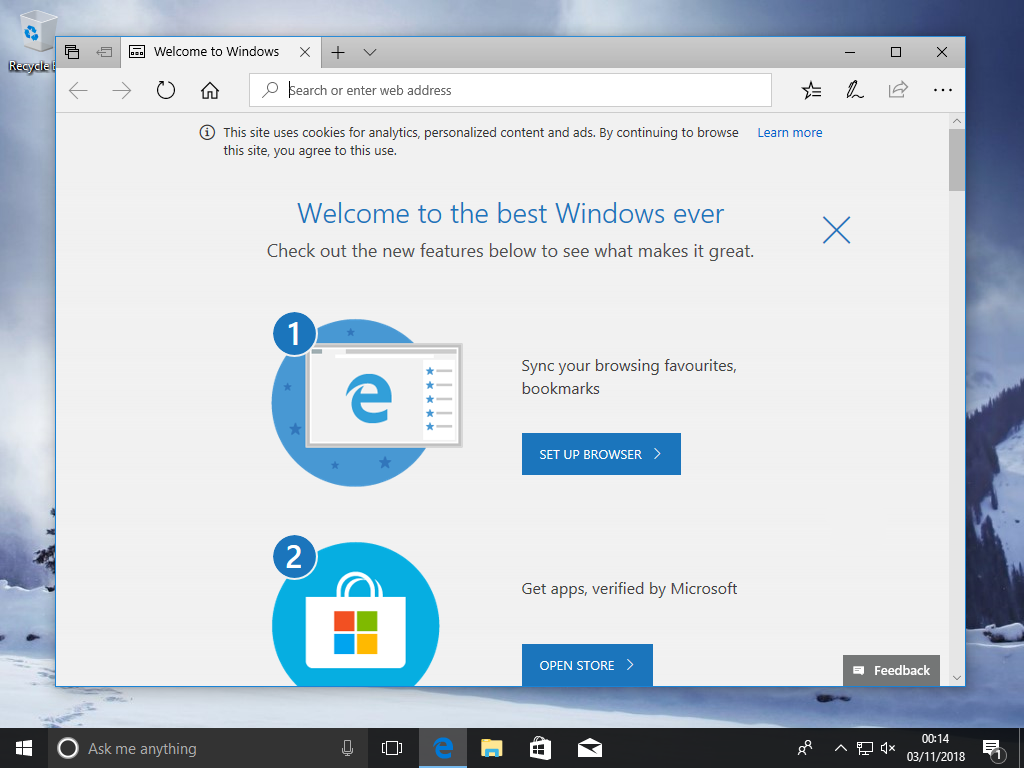The width and height of the screenshot is (1024, 768).
Task: Dismiss the welcome banner with blue X
Action: [836, 230]
